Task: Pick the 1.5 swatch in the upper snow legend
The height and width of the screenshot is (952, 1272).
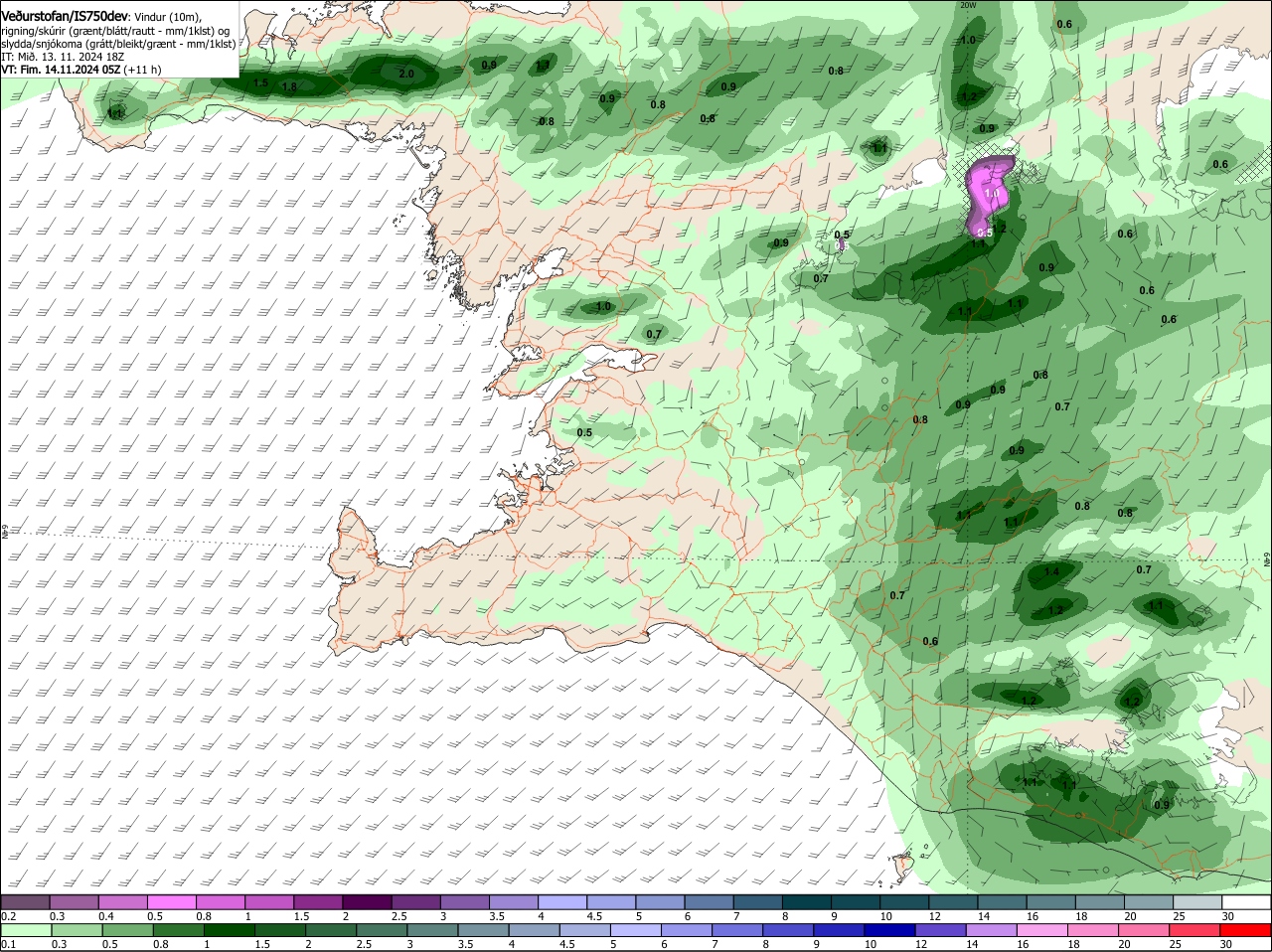Action: click(x=318, y=901)
